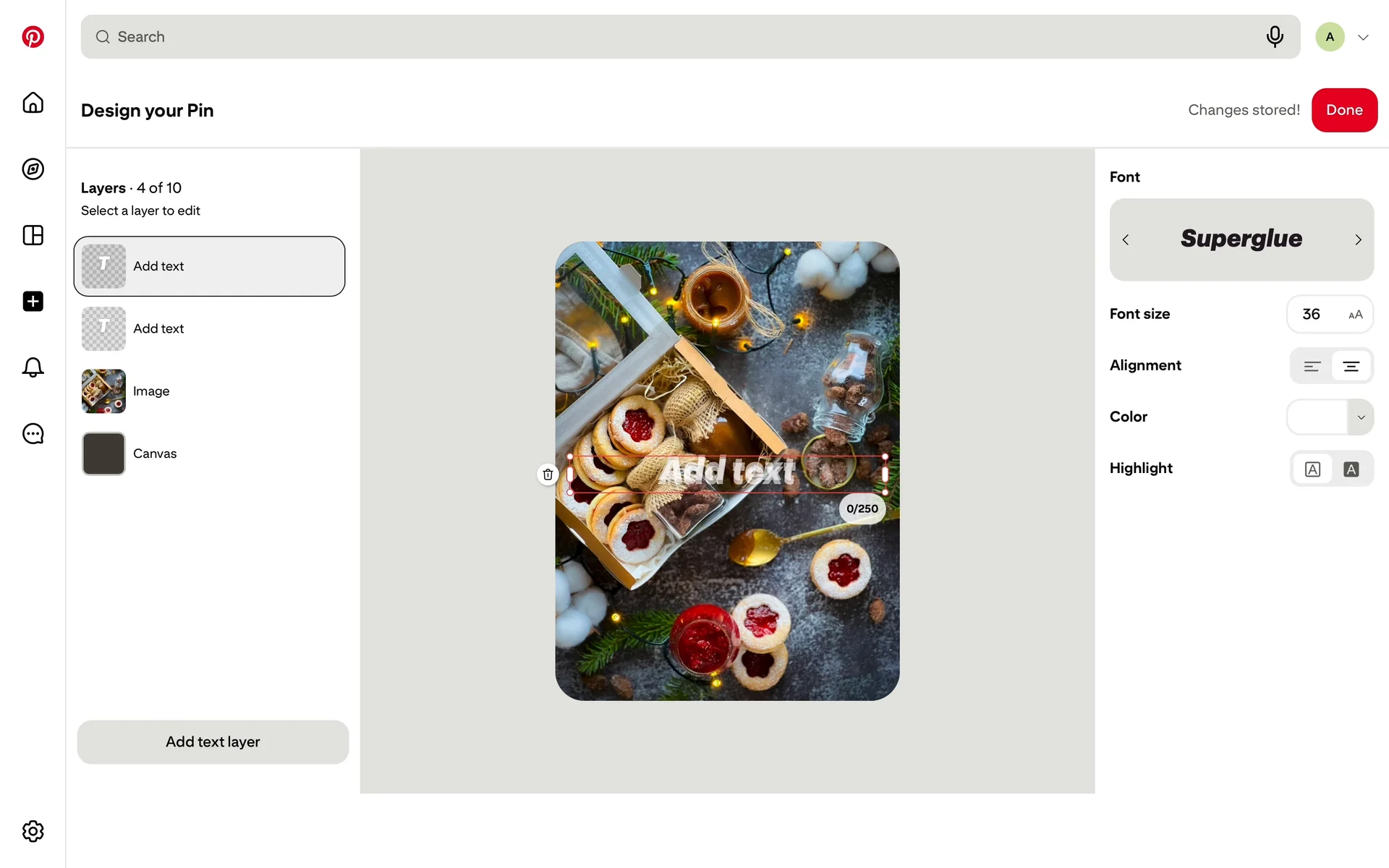Go to Home feed icon in sidebar
Image resolution: width=1389 pixels, height=868 pixels.
click(x=33, y=103)
